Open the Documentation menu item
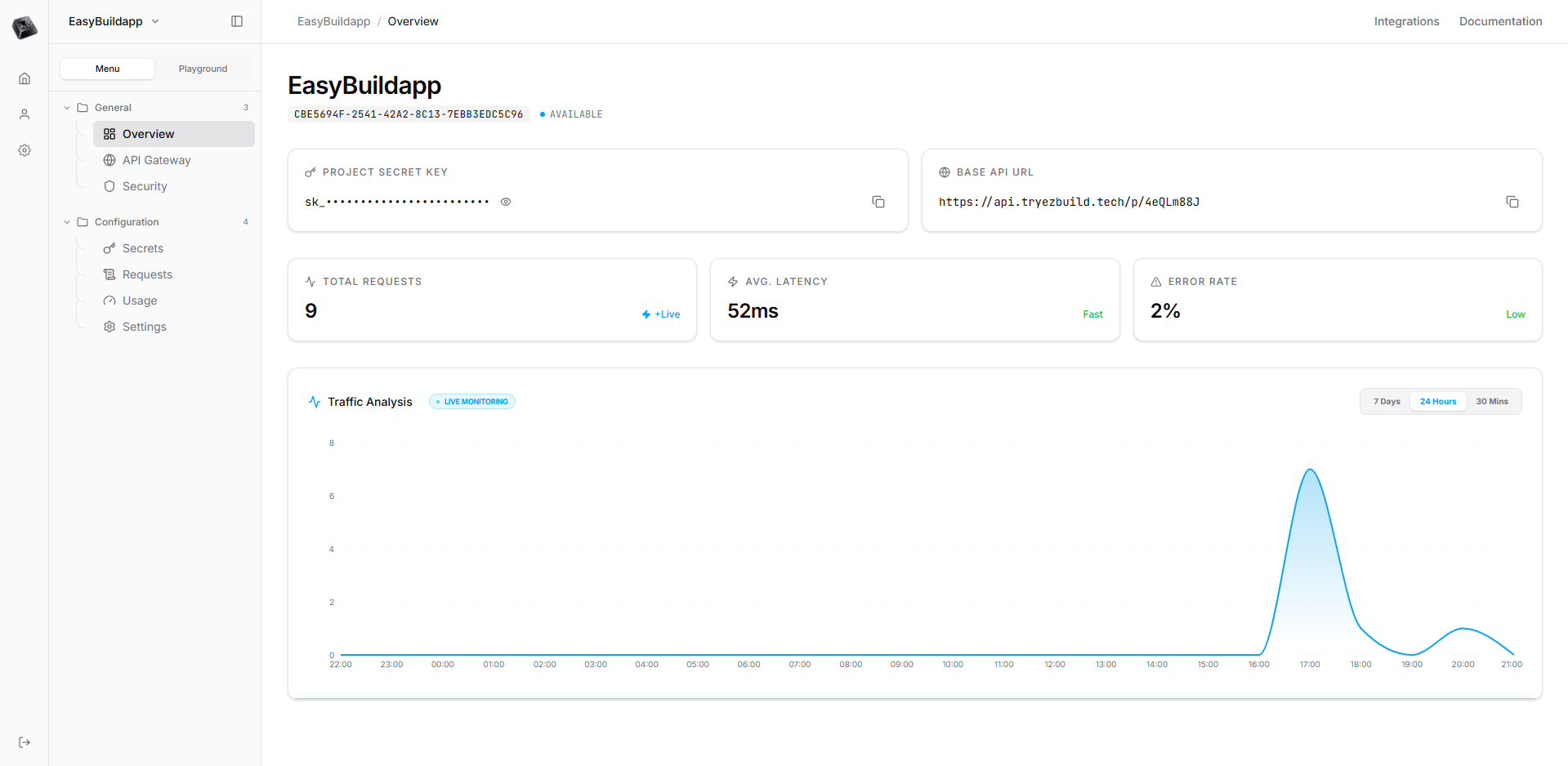The image size is (1568, 766). click(1500, 21)
